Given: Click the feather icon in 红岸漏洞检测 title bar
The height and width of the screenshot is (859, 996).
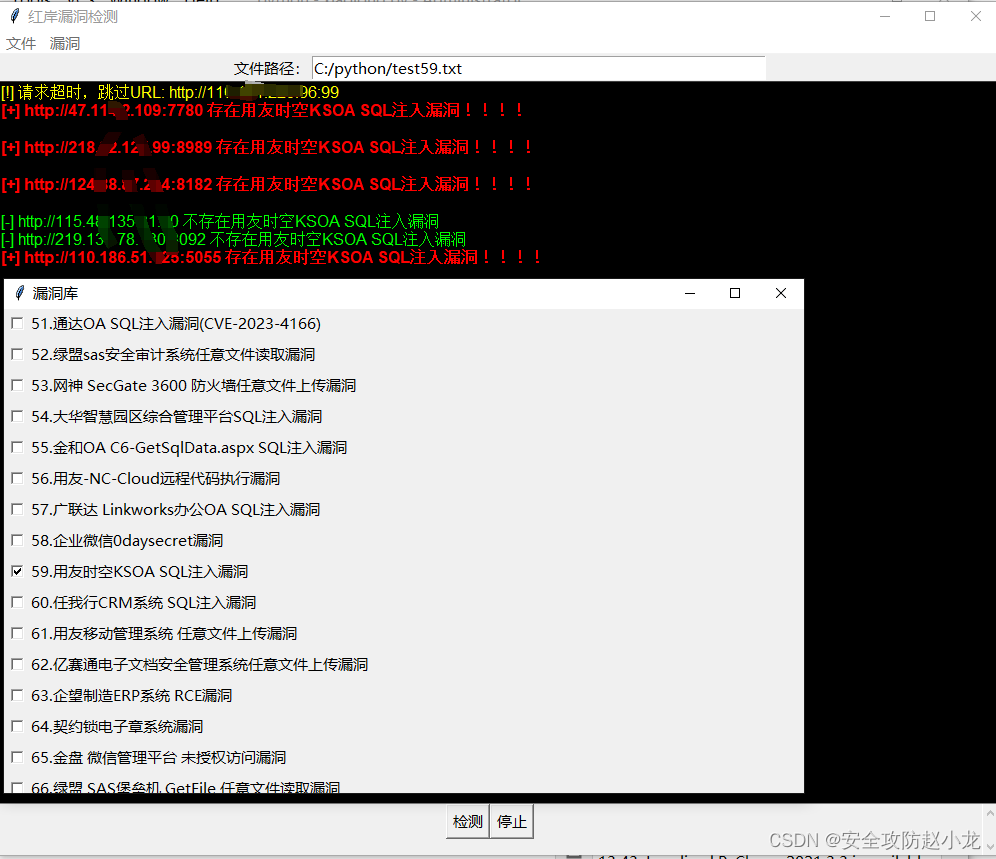Looking at the screenshot, I should pos(15,16).
